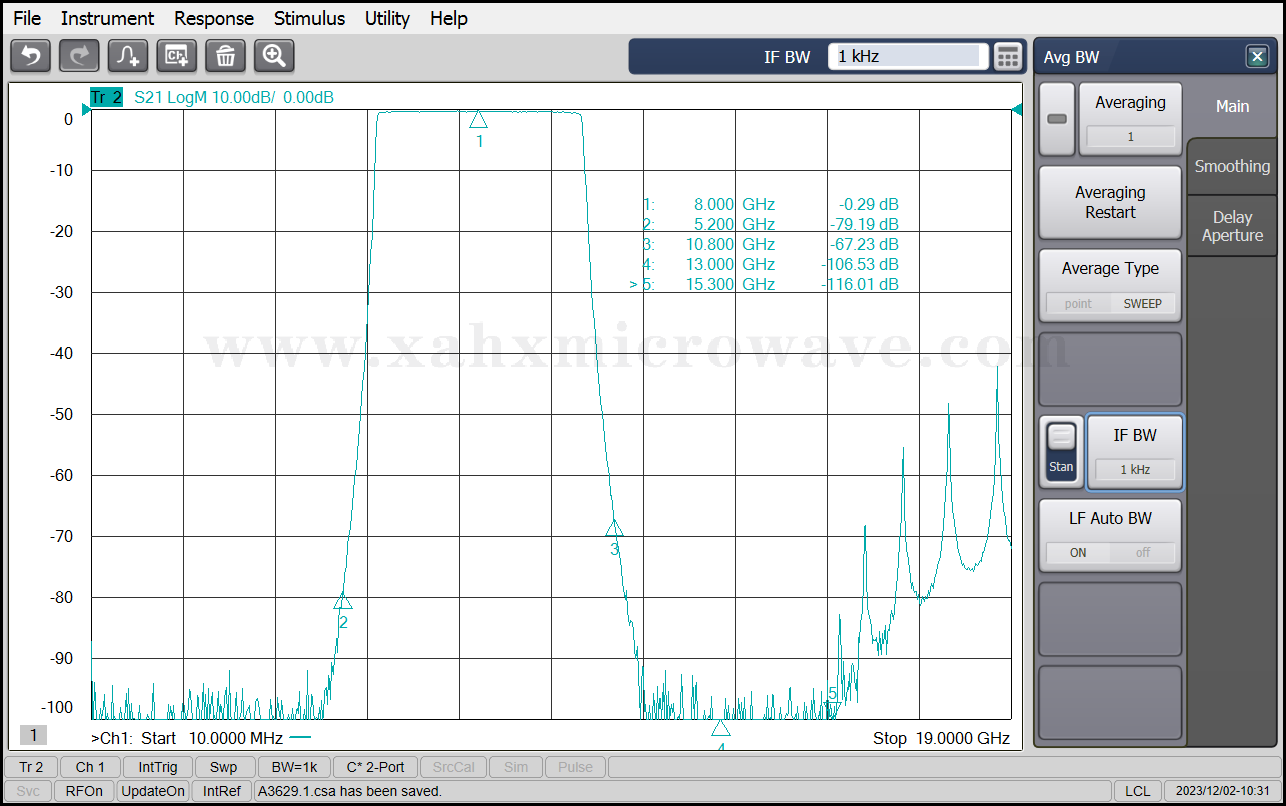Switch to the Delay Aperture tab
Viewport: 1286px width, 806px height.
pyautogui.click(x=1232, y=226)
